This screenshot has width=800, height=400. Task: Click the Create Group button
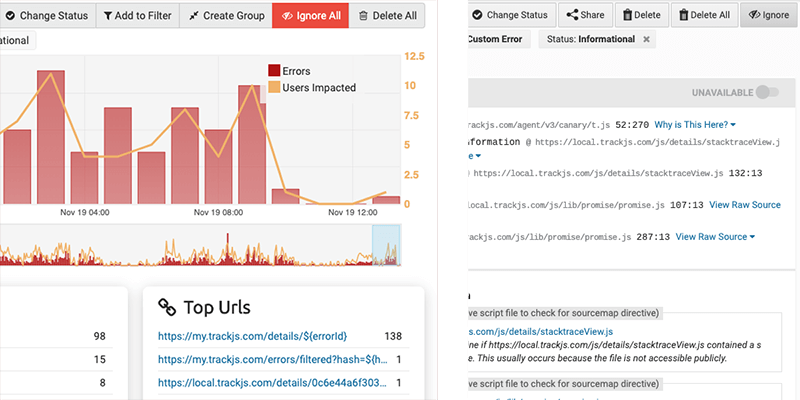coord(227,15)
